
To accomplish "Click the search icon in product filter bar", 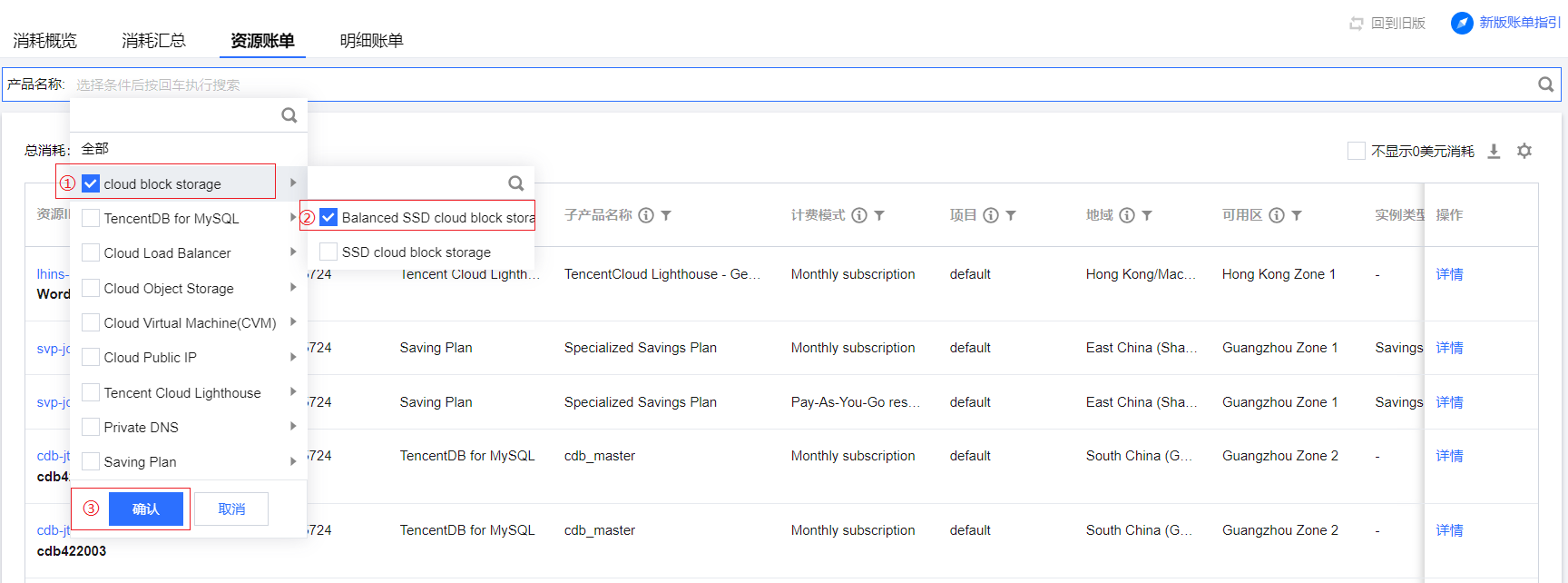I will tap(1546, 84).
